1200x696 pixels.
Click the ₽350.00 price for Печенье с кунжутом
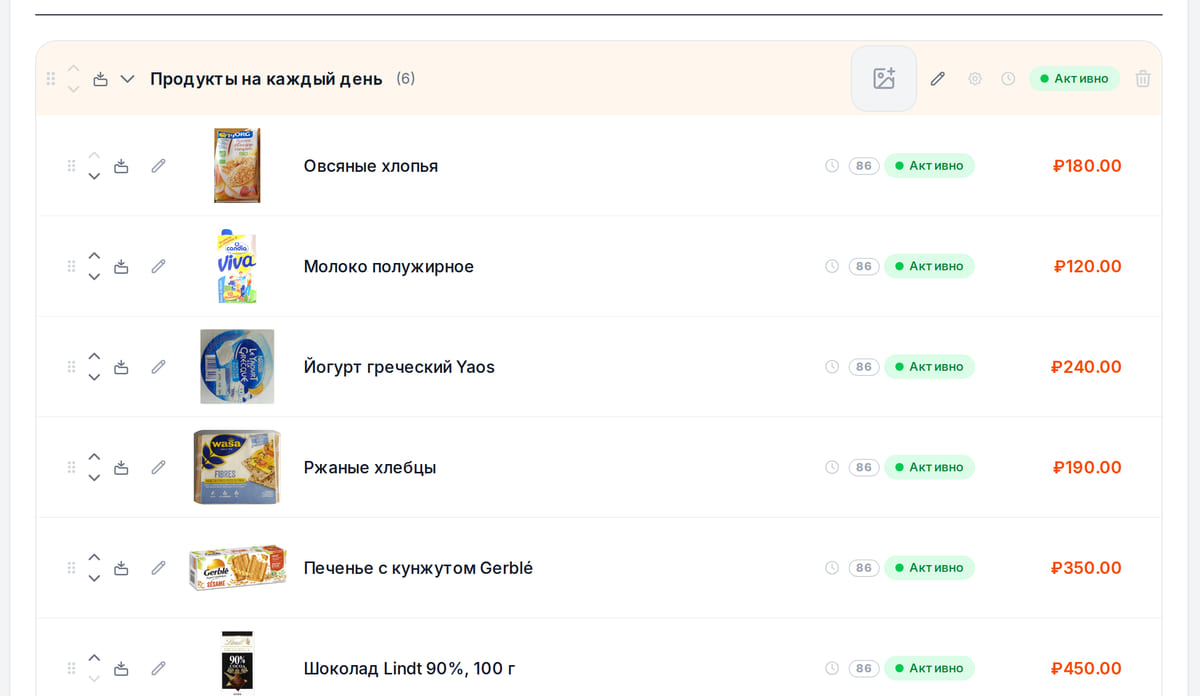click(1086, 568)
